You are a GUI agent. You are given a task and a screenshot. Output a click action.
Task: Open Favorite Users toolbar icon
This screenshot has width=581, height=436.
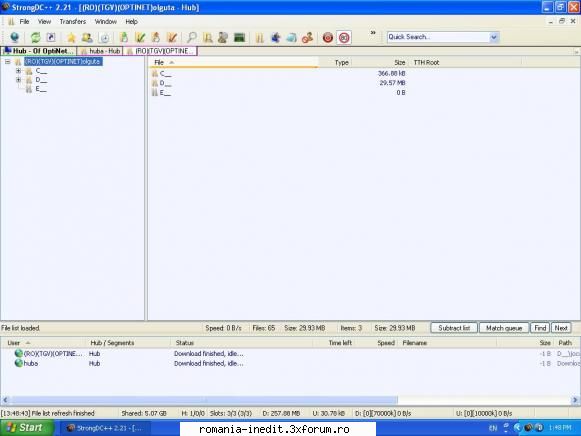87,37
